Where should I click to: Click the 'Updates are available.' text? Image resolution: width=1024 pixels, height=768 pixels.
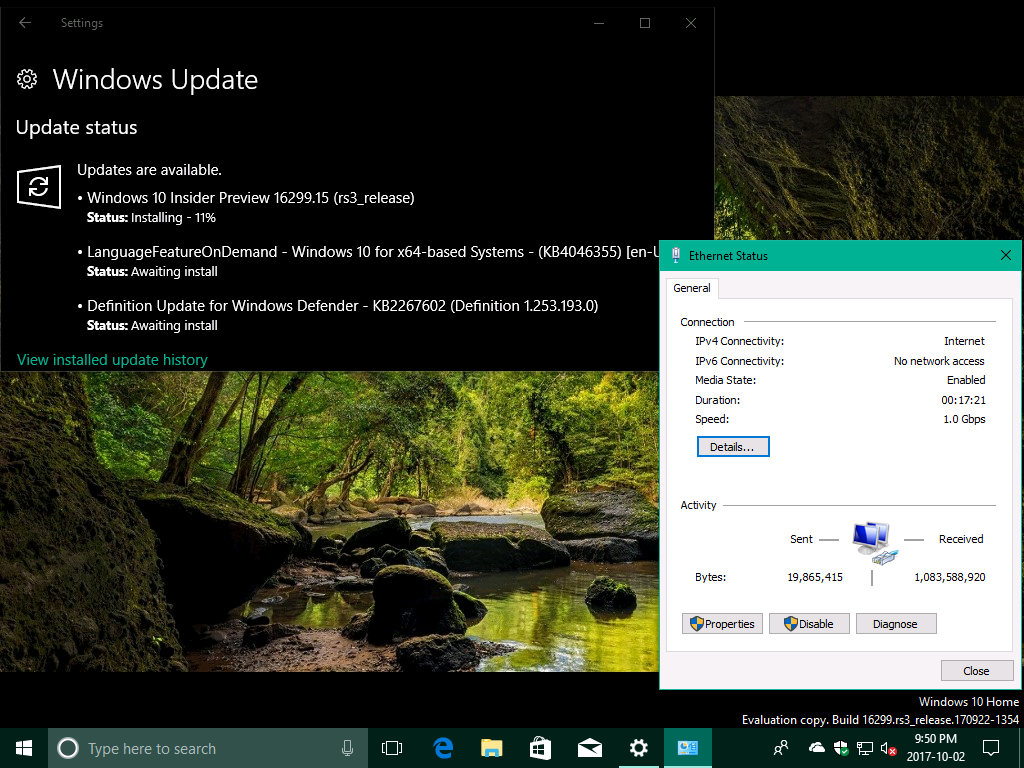click(150, 170)
